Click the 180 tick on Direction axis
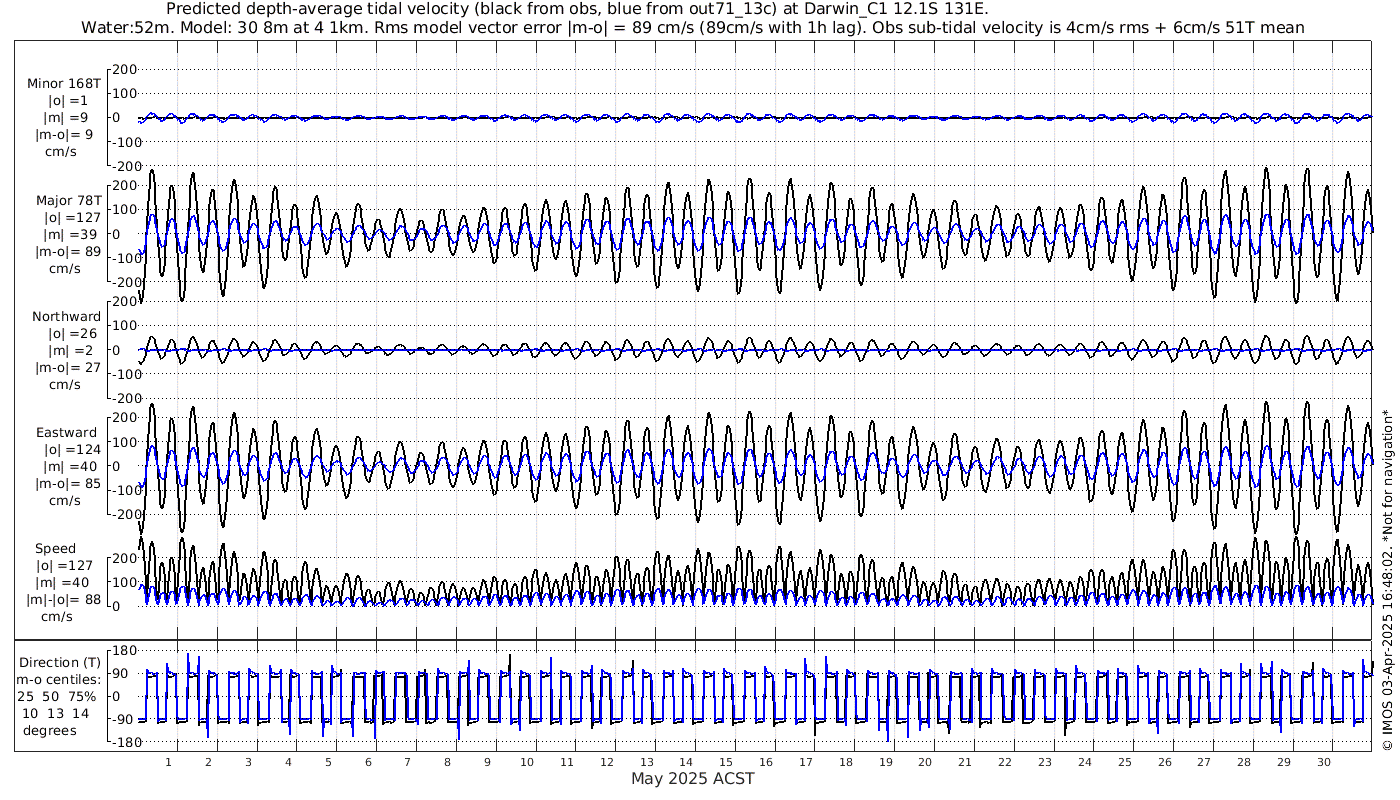The height and width of the screenshot is (800, 1400). tap(124, 651)
